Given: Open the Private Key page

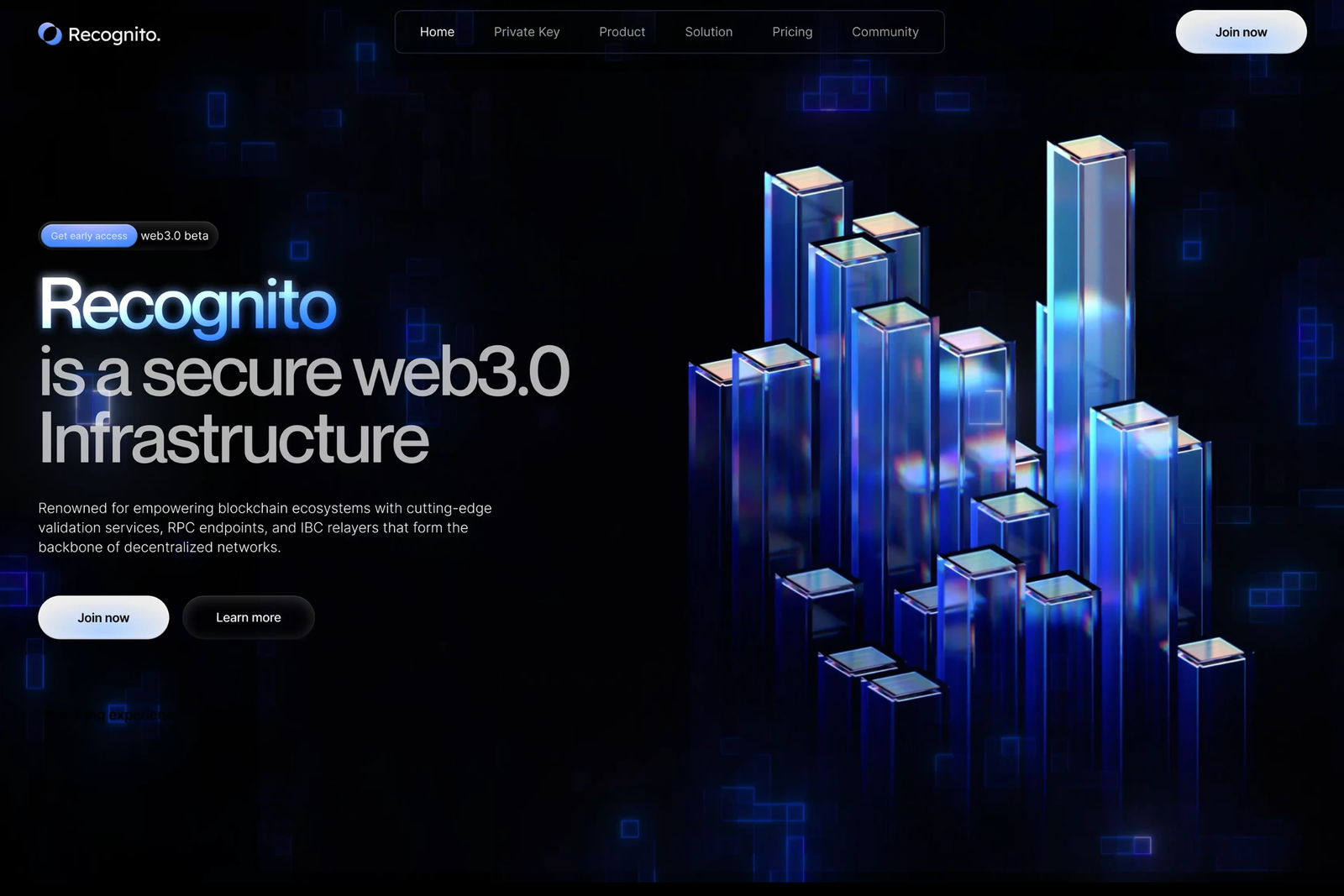Looking at the screenshot, I should pos(527,32).
